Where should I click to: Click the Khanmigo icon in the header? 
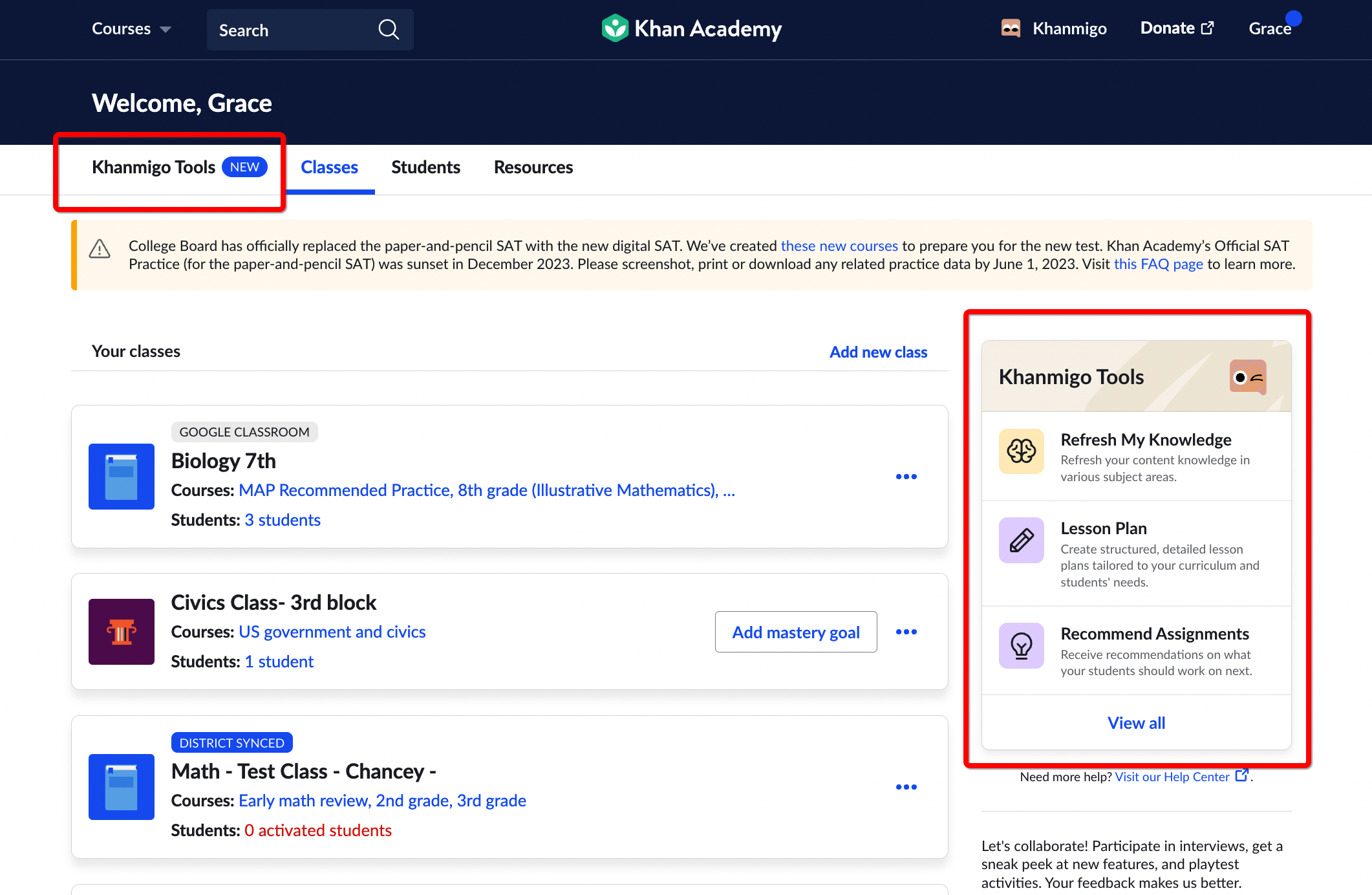[x=1012, y=28]
